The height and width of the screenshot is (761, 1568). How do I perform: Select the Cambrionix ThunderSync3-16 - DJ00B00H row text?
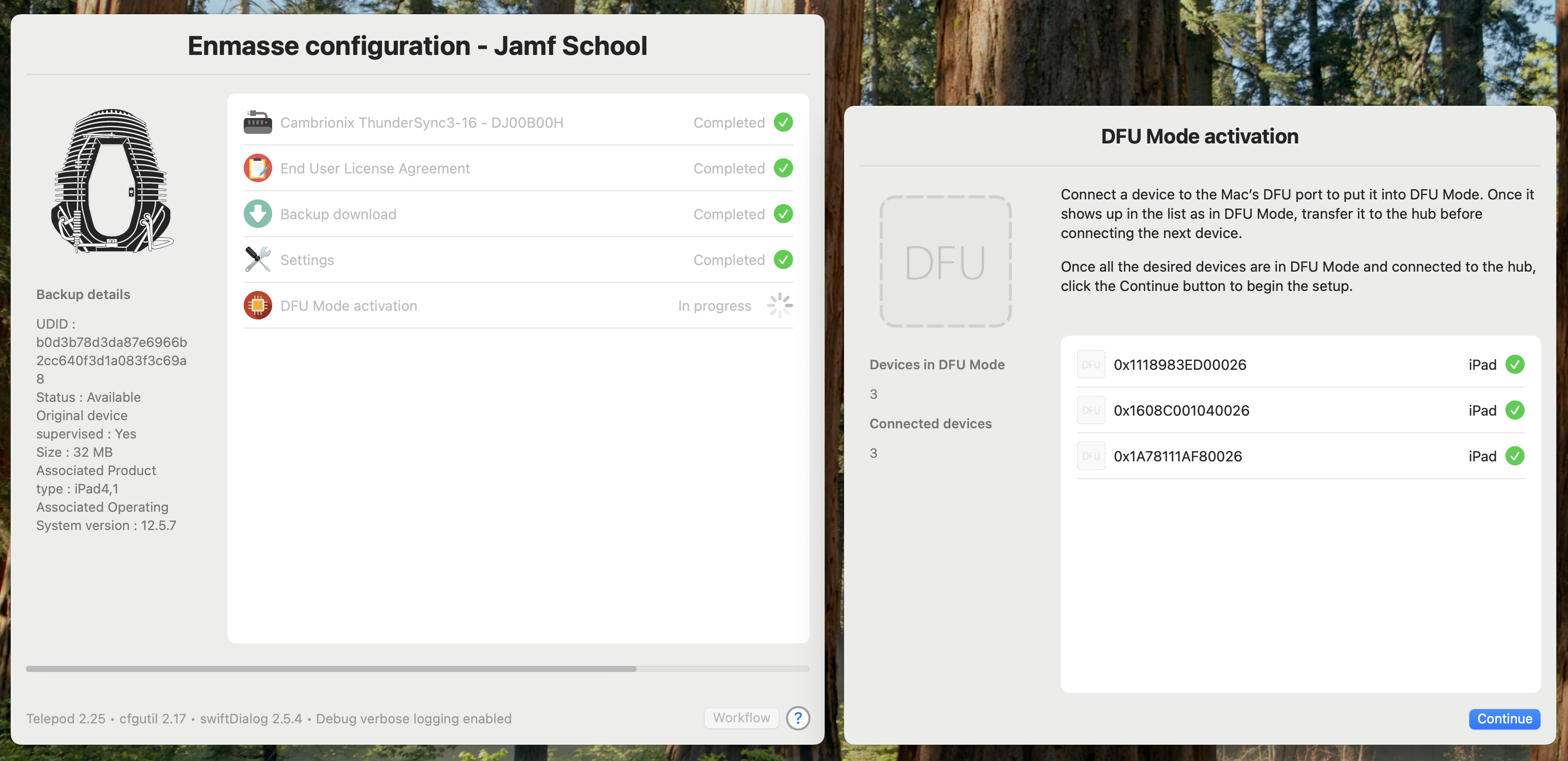[421, 123]
